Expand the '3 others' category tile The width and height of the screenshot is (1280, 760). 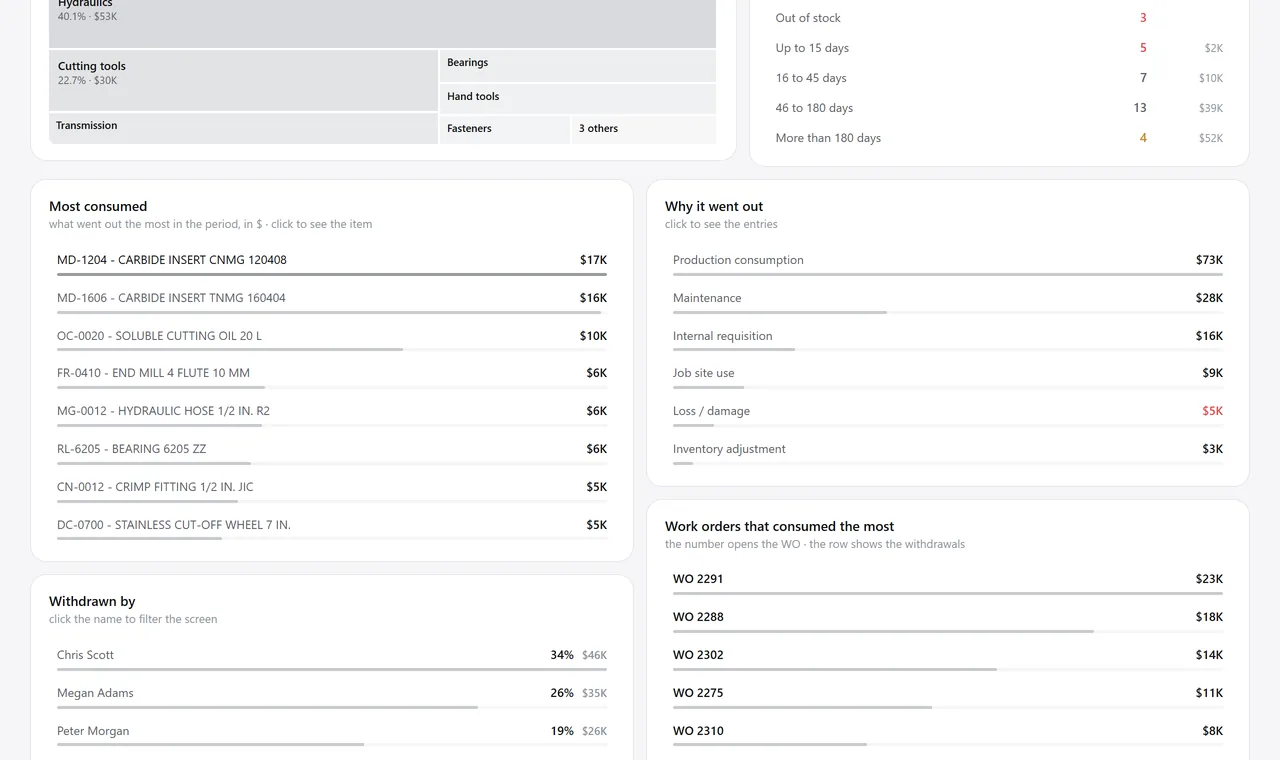pyautogui.click(x=644, y=129)
